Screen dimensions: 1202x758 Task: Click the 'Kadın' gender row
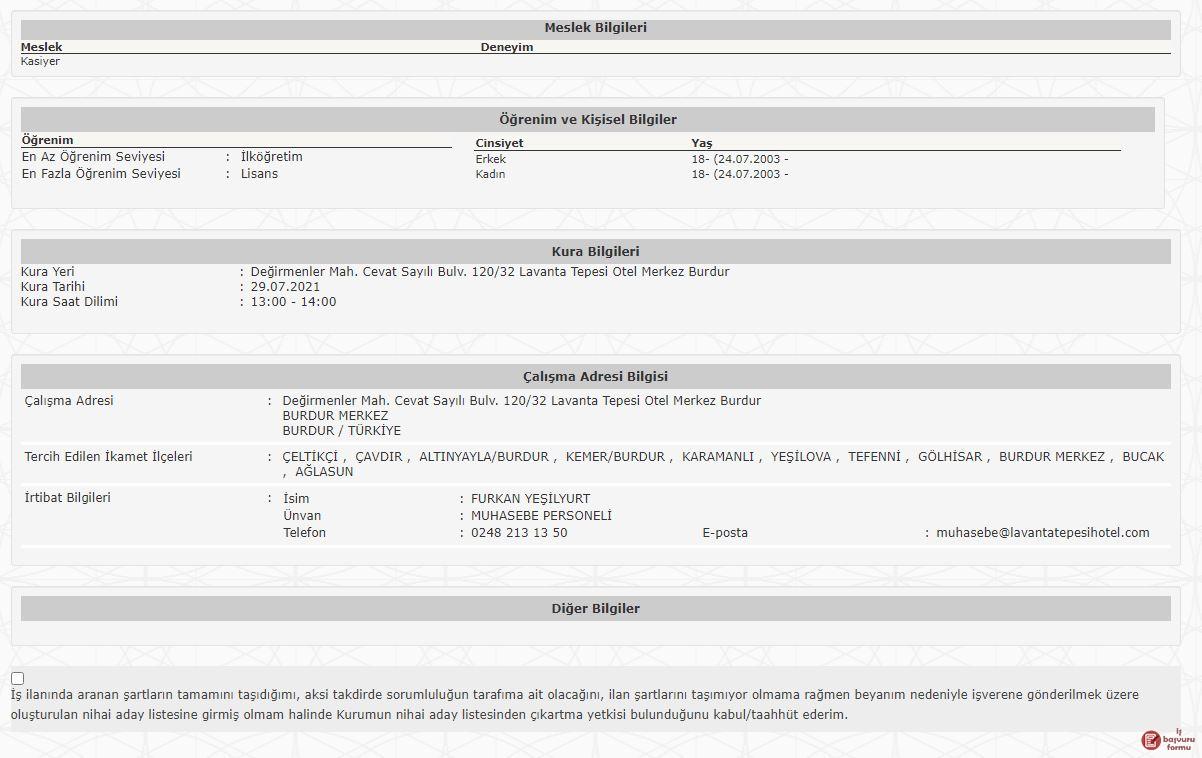(x=490, y=174)
